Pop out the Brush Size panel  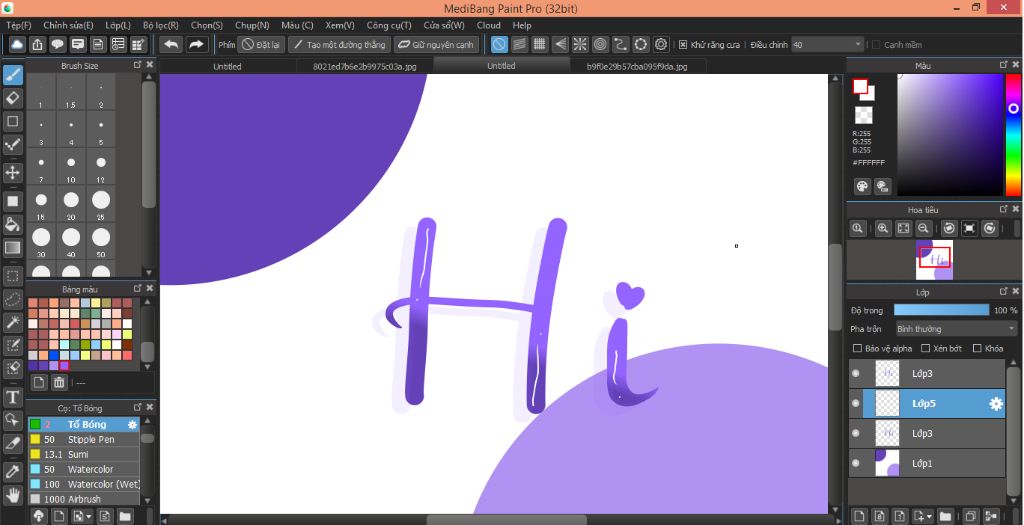pos(137,65)
